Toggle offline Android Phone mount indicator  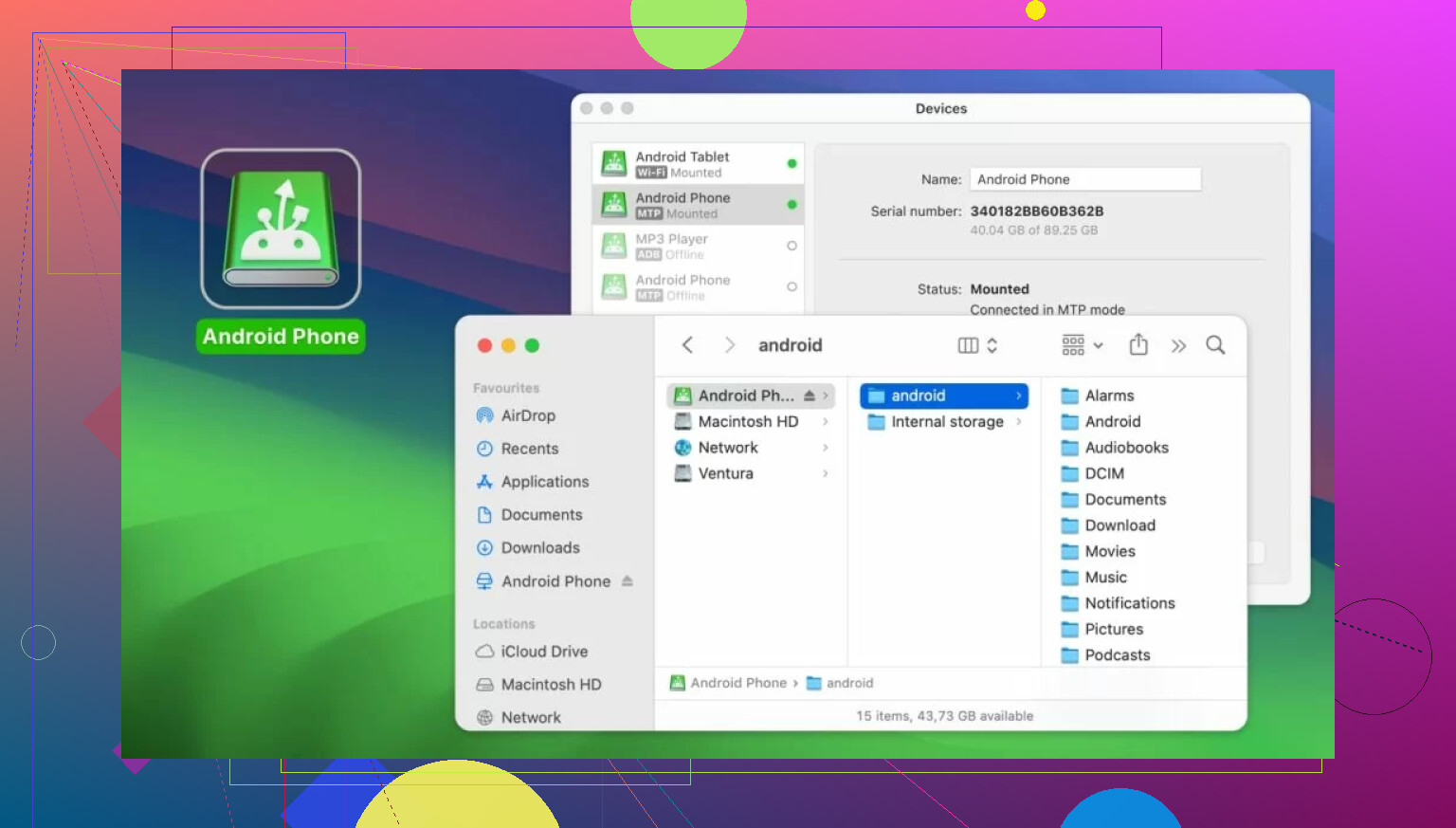tap(792, 286)
